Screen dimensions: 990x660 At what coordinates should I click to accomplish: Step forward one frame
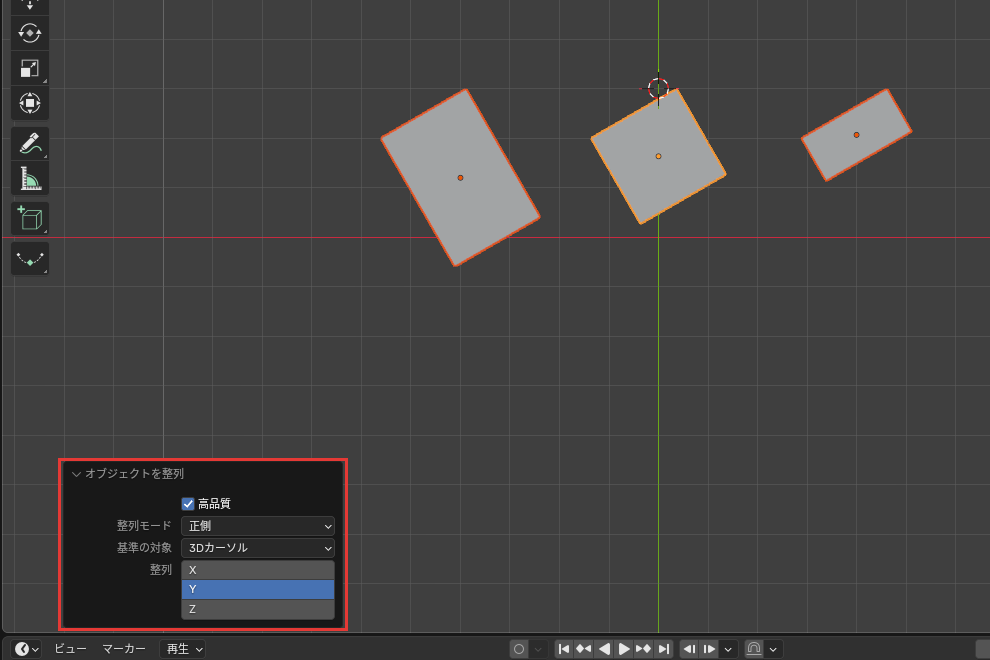pyautogui.click(x=709, y=649)
